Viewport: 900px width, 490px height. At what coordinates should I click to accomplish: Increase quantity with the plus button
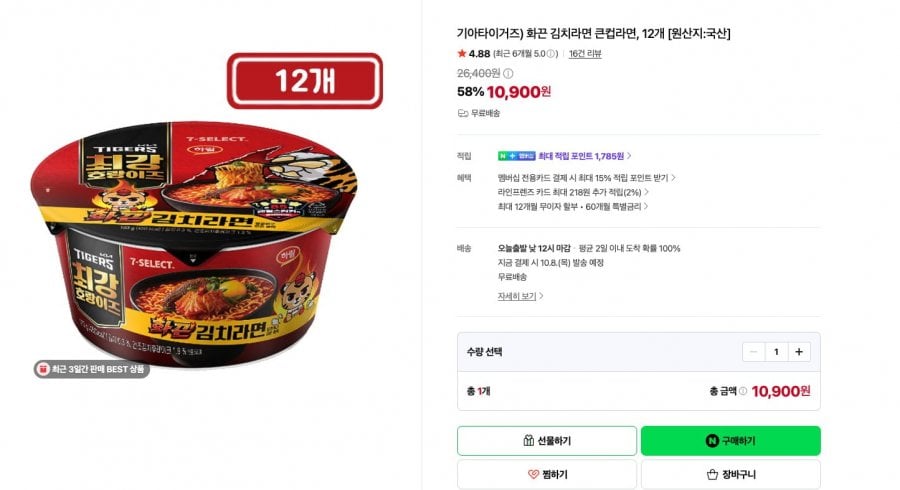point(799,352)
